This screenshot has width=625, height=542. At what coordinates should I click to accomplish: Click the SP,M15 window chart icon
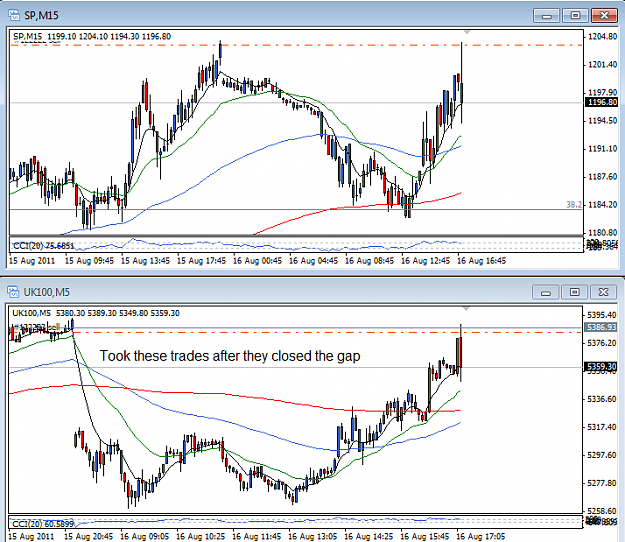click(x=14, y=16)
